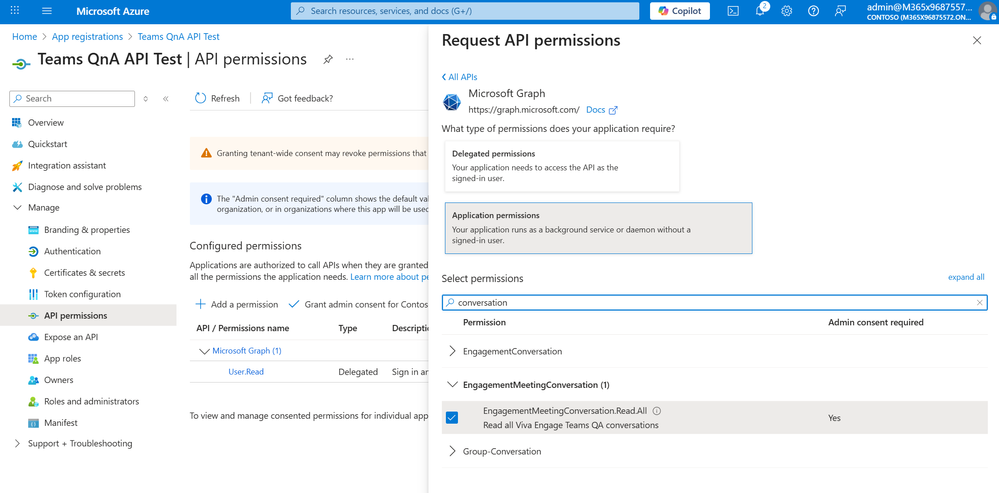This screenshot has width=999, height=493.
Task: Click the account avatar picture
Action: (987, 11)
